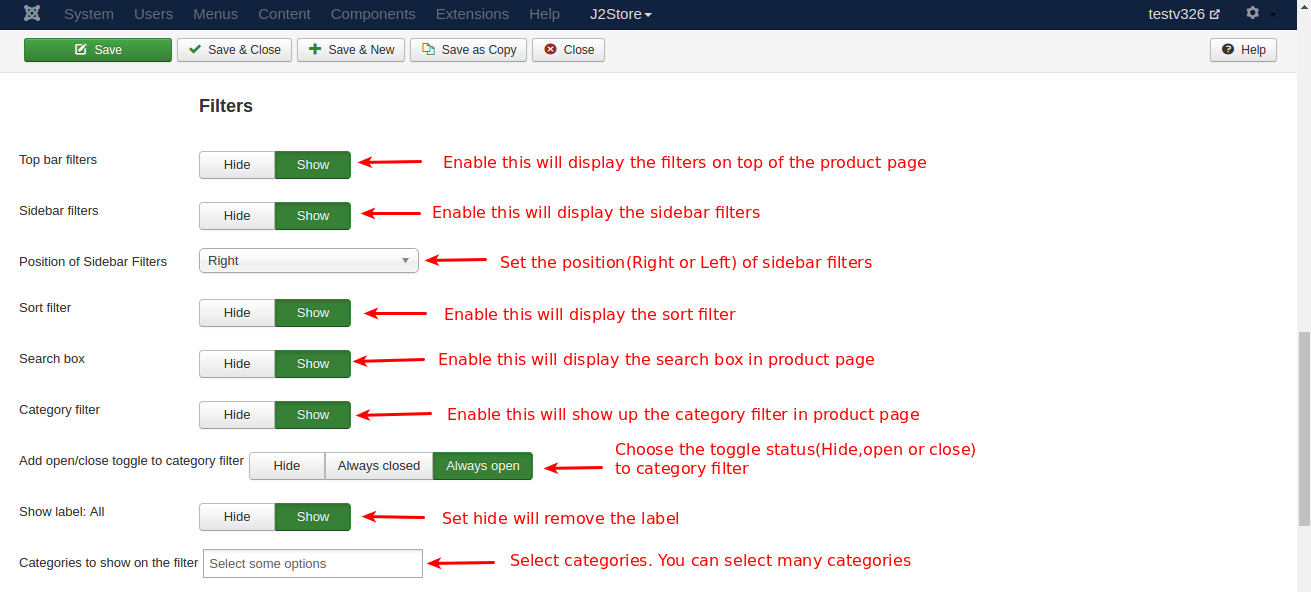Click the Joomla logo icon
The height and width of the screenshot is (592, 1311).
coord(33,14)
